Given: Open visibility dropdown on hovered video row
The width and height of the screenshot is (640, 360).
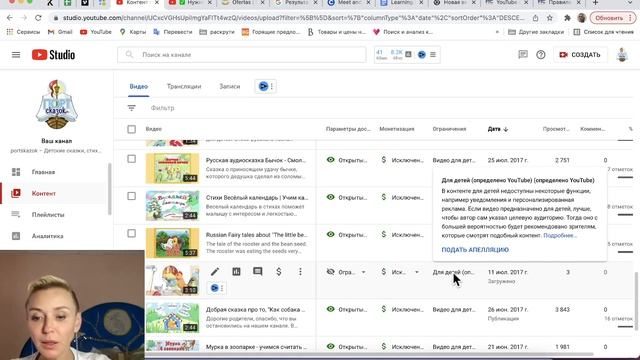Looking at the screenshot, I should (363, 272).
